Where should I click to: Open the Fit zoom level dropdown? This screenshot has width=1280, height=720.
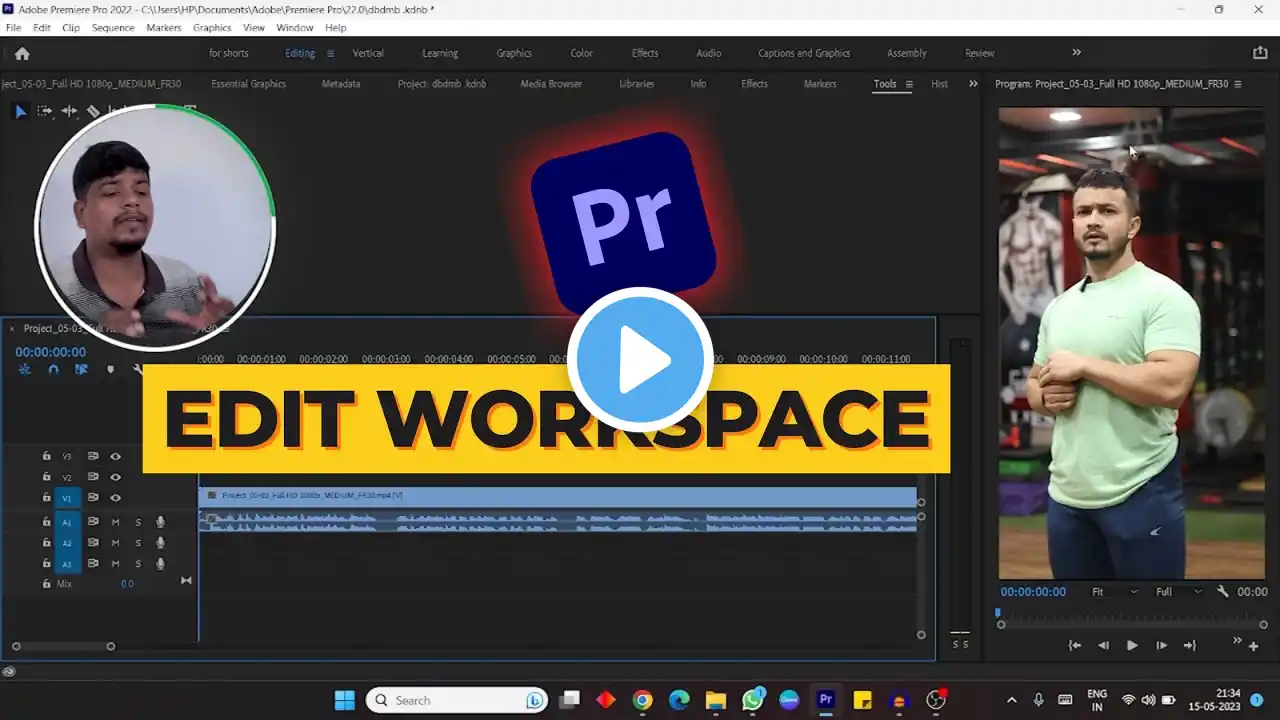pyautogui.click(x=1114, y=592)
